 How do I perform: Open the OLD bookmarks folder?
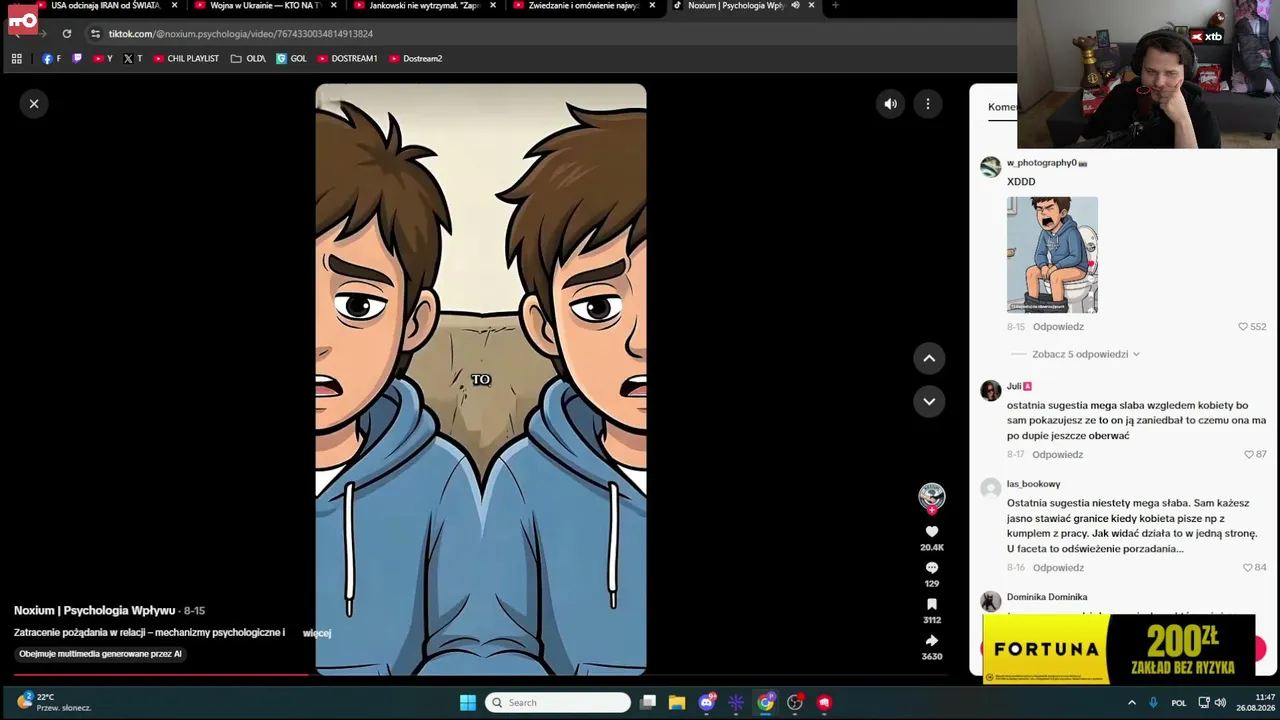[x=248, y=59]
